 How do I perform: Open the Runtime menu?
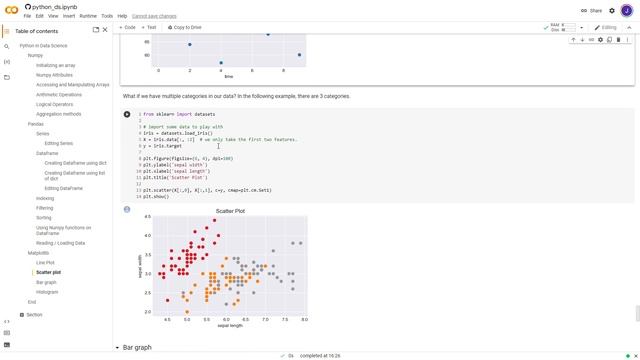[x=88, y=16]
